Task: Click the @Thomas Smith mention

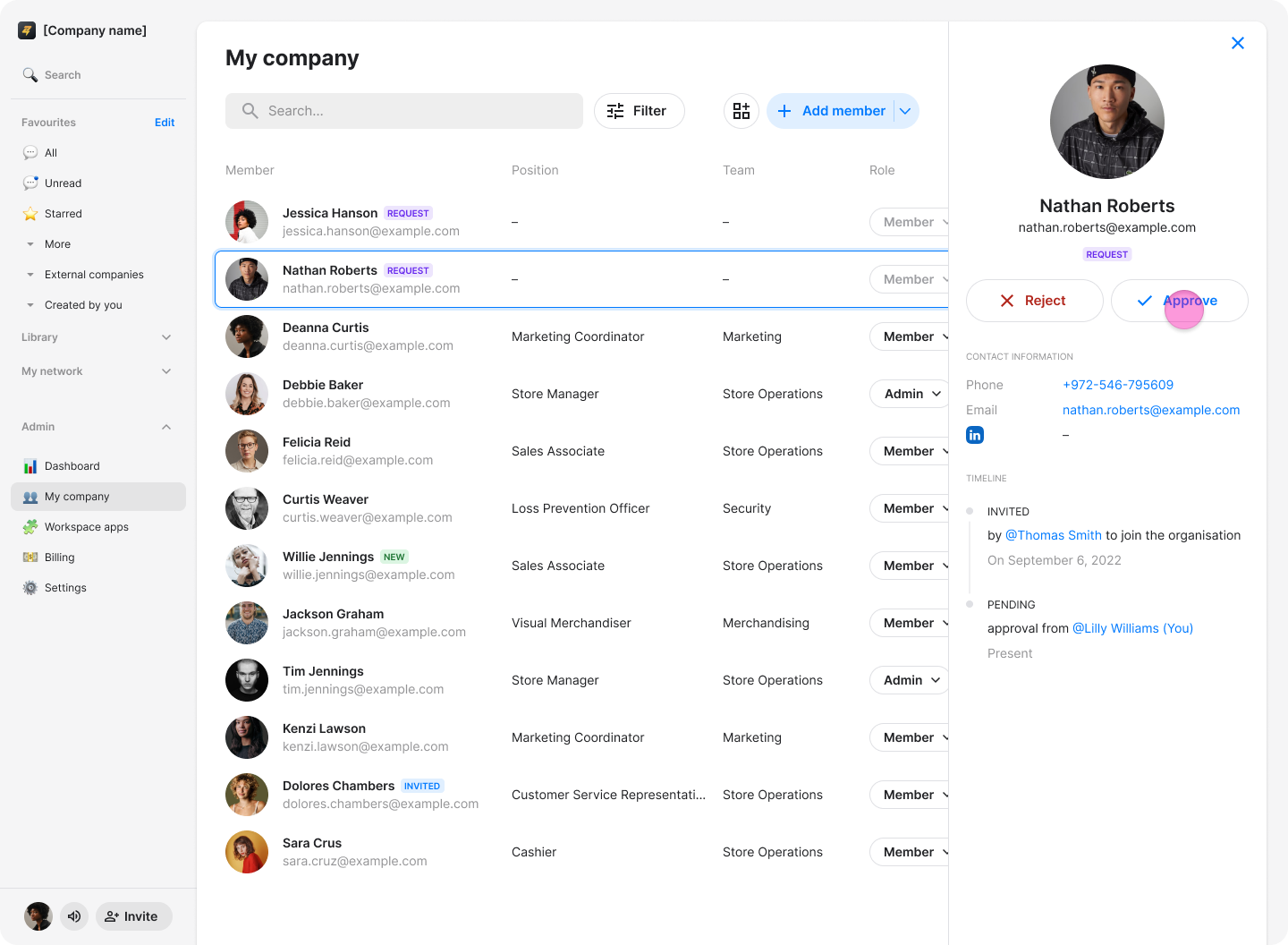Action: (1054, 535)
